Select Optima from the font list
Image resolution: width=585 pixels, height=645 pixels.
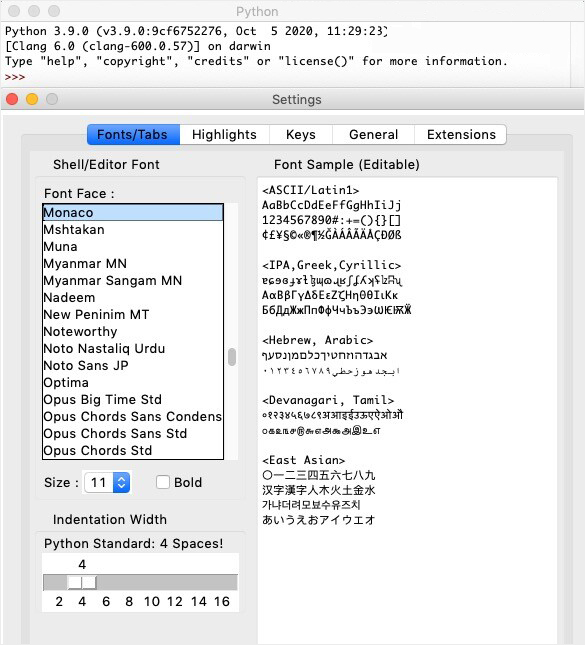(133, 383)
